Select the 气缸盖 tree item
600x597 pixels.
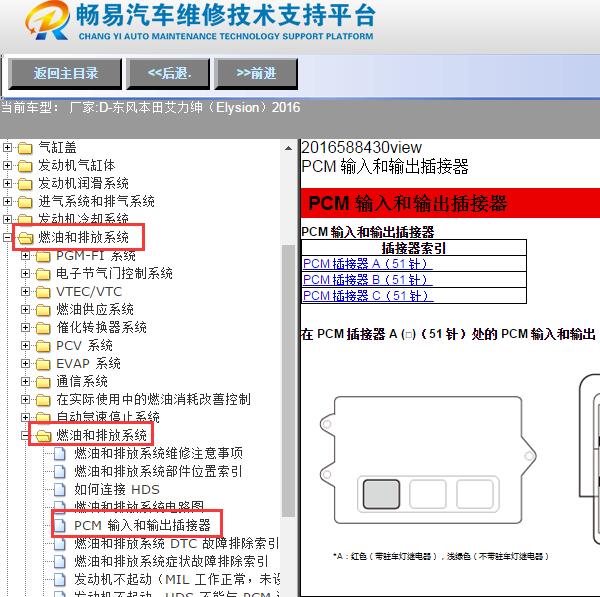[57, 147]
